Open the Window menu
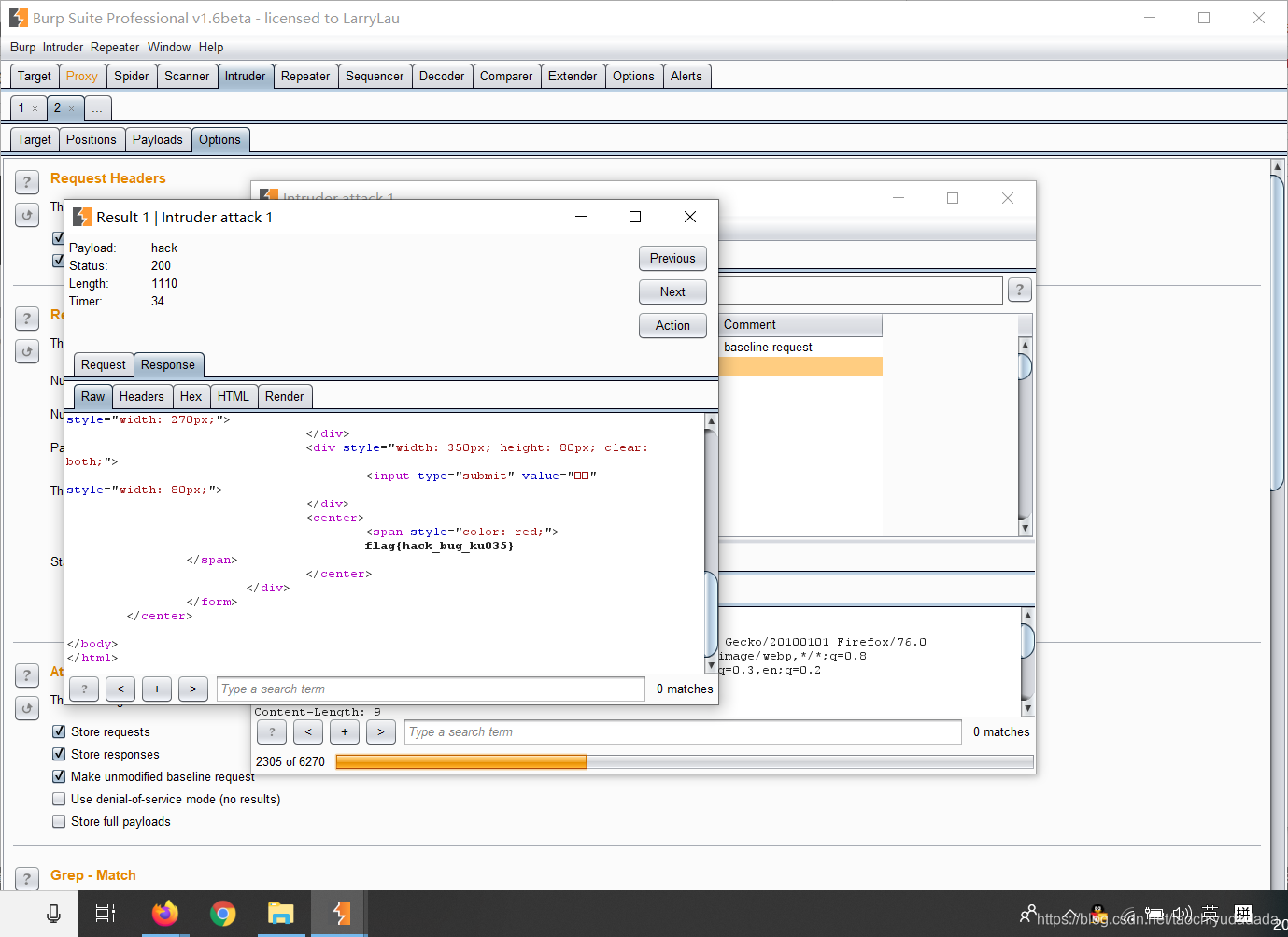This screenshot has width=1288, height=937. pyautogui.click(x=169, y=47)
